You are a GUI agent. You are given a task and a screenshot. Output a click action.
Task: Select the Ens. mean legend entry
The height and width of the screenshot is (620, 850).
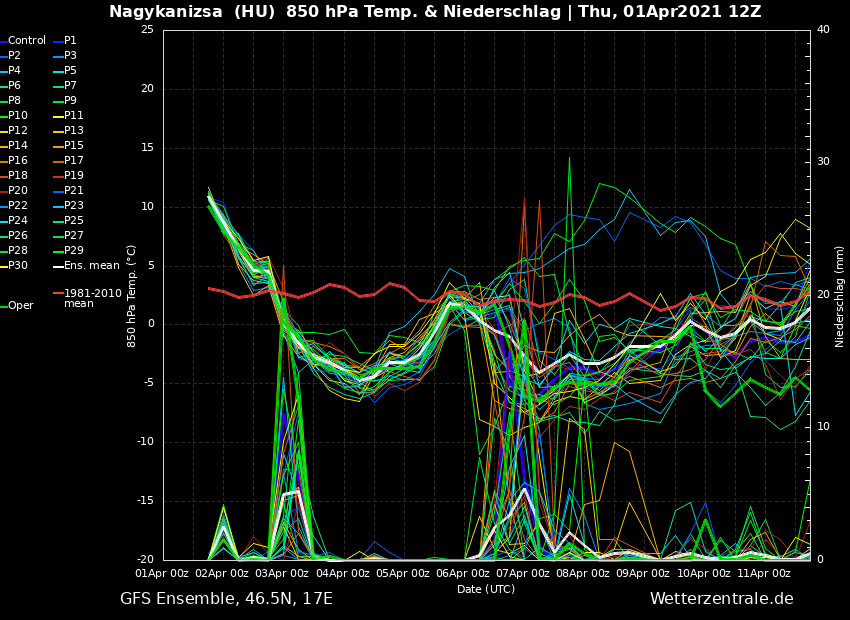point(91,266)
